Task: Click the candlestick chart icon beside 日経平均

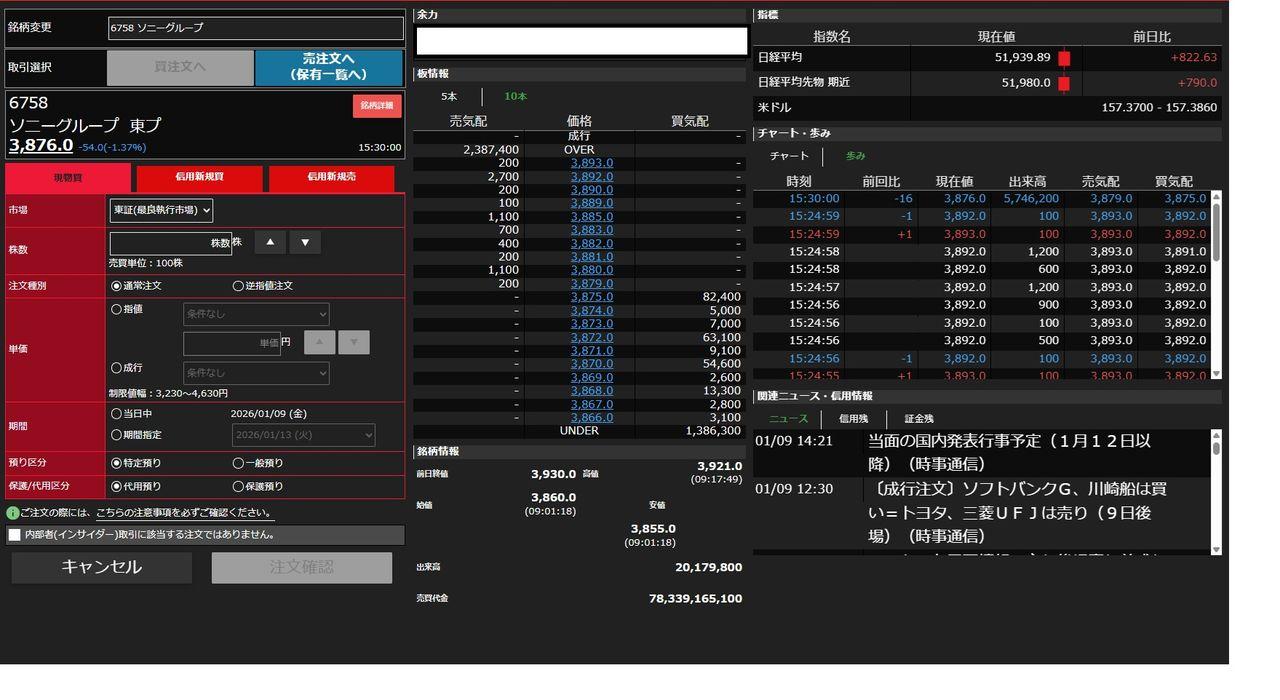Action: click(x=1064, y=58)
